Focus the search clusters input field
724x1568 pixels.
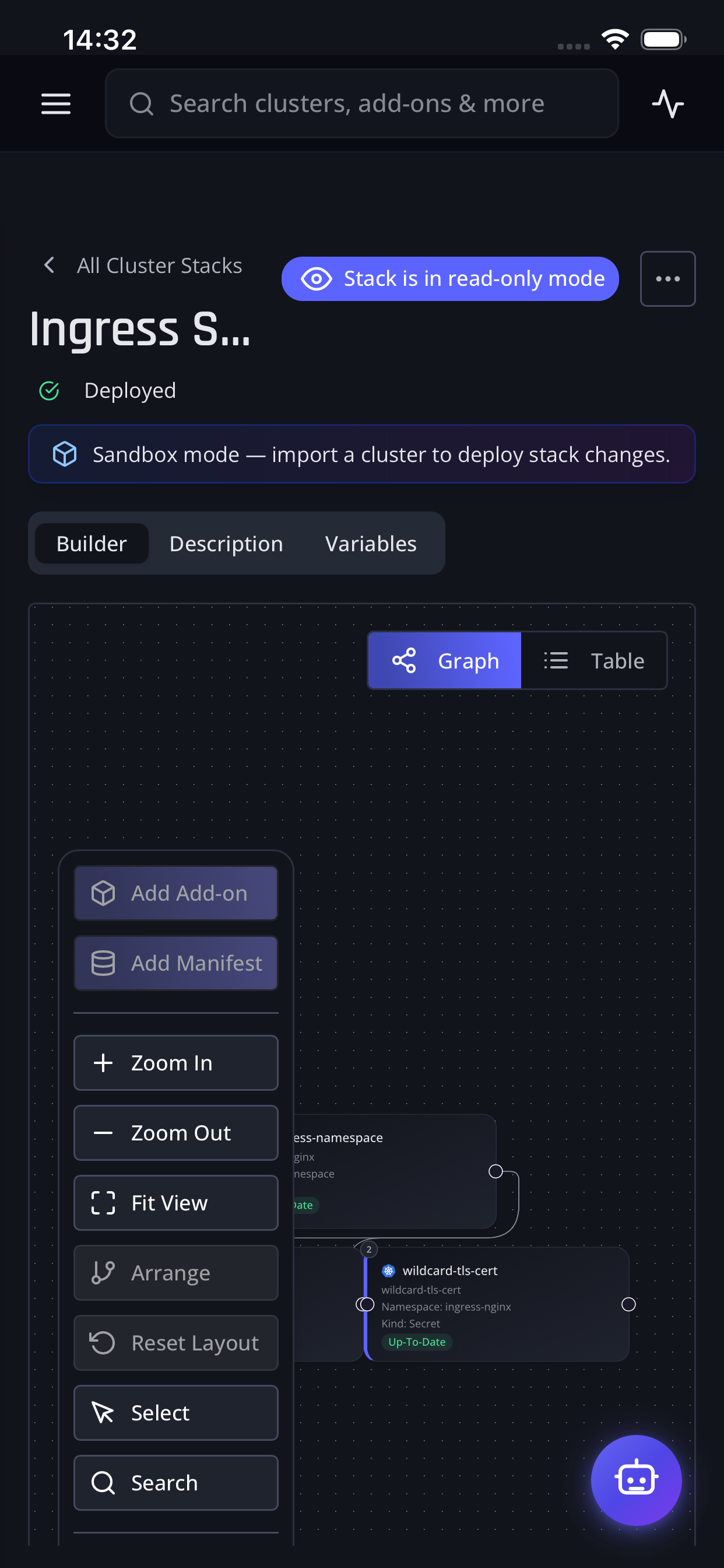361,103
